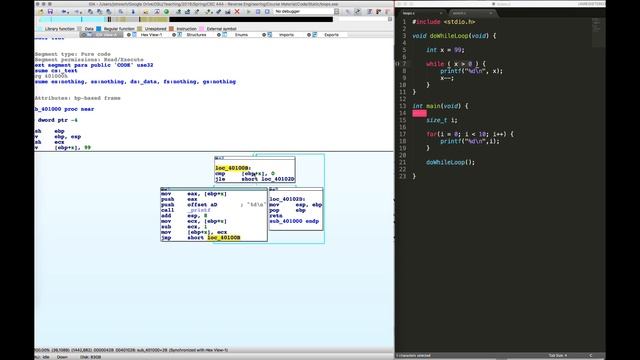Click highlighted label 'loc_40100B:' in top graph node

tap(233, 168)
